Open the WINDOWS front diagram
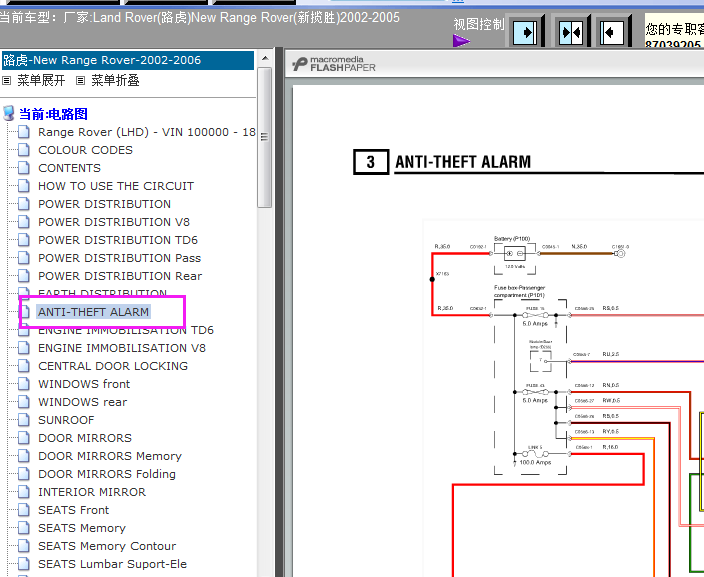Screen dimensions: 704x577 84,384
